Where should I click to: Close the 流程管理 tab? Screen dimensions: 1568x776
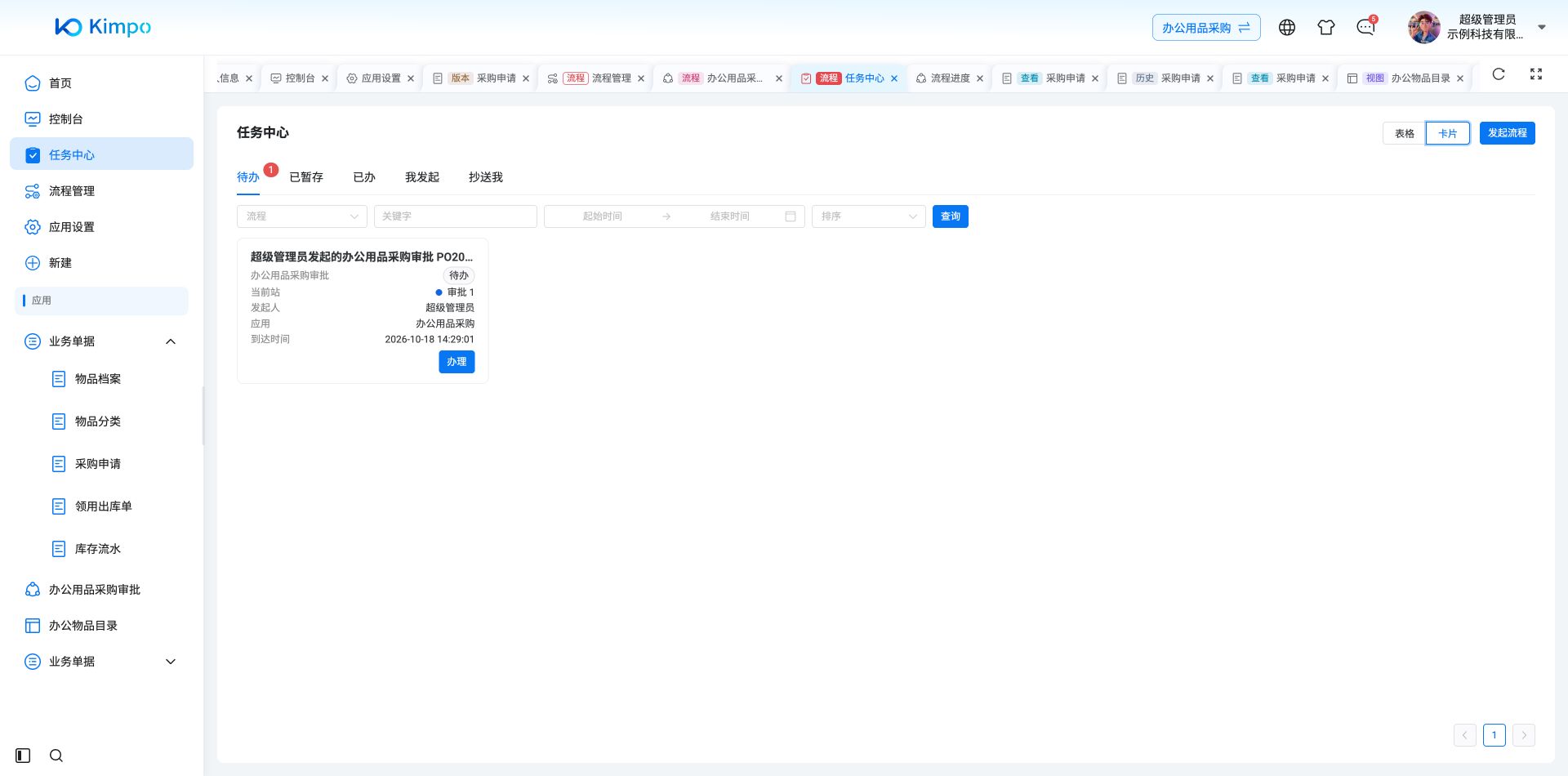[641, 78]
